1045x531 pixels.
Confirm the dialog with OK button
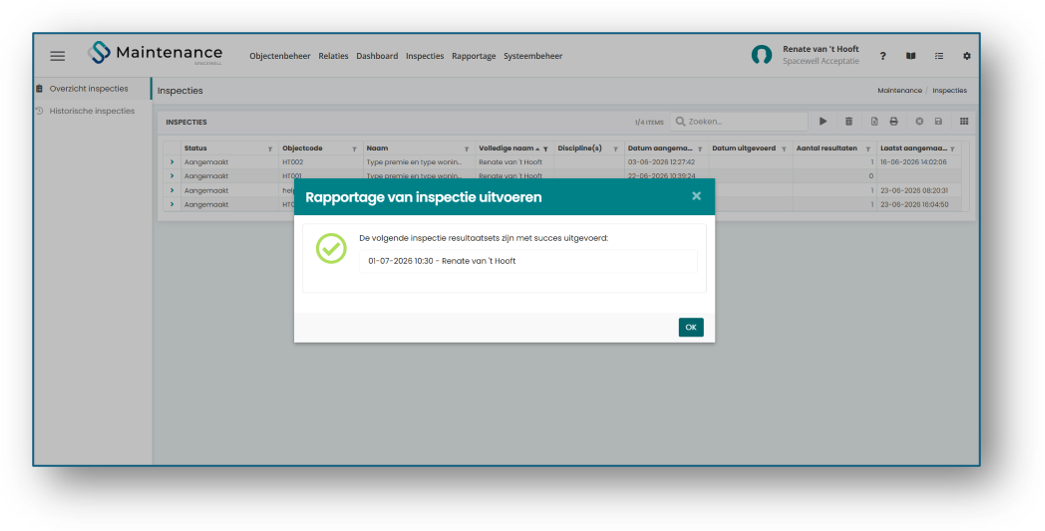click(x=691, y=327)
